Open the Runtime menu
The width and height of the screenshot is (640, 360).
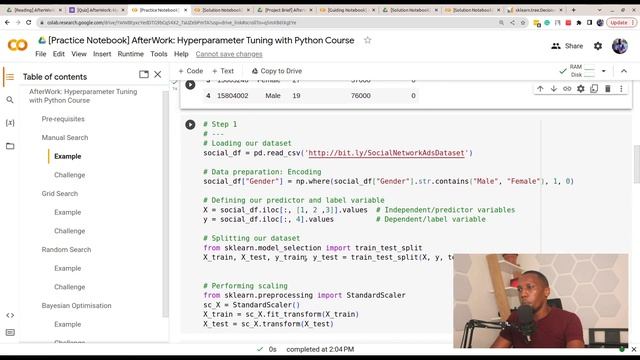click(131, 54)
